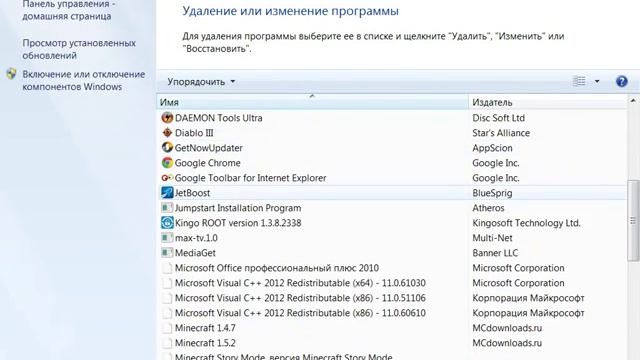The image size is (640, 360).
Task: Click the DAEMON Tools Ultra icon
Action: coord(167,118)
